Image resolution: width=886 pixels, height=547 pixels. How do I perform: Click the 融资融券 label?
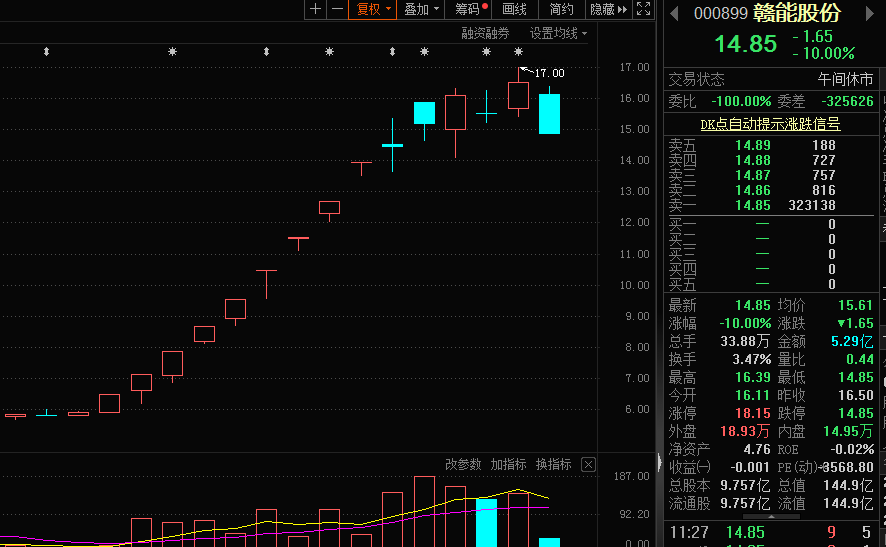[x=485, y=33]
